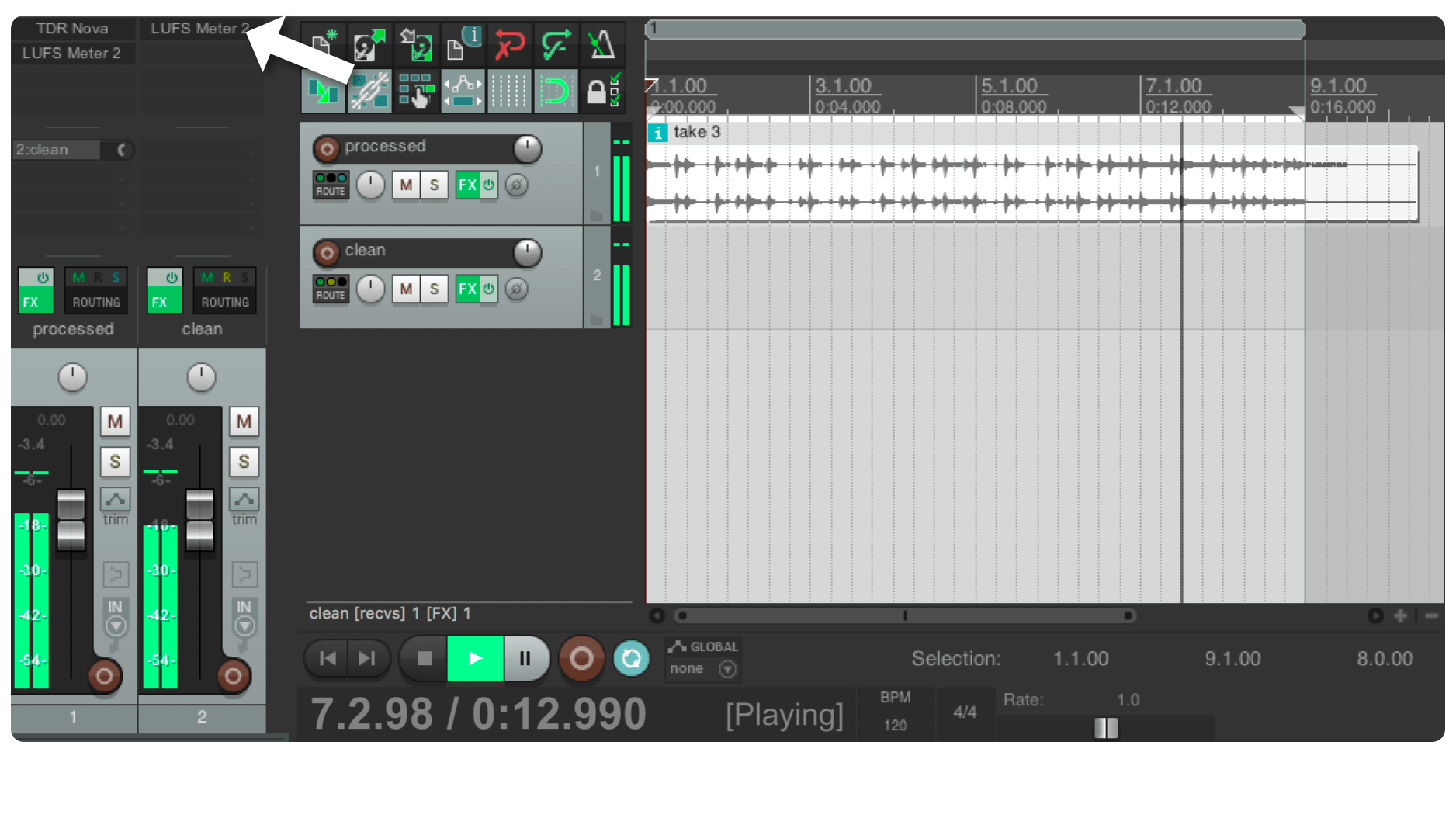
Task: Arm record on clean track panel
Action: 327,252
